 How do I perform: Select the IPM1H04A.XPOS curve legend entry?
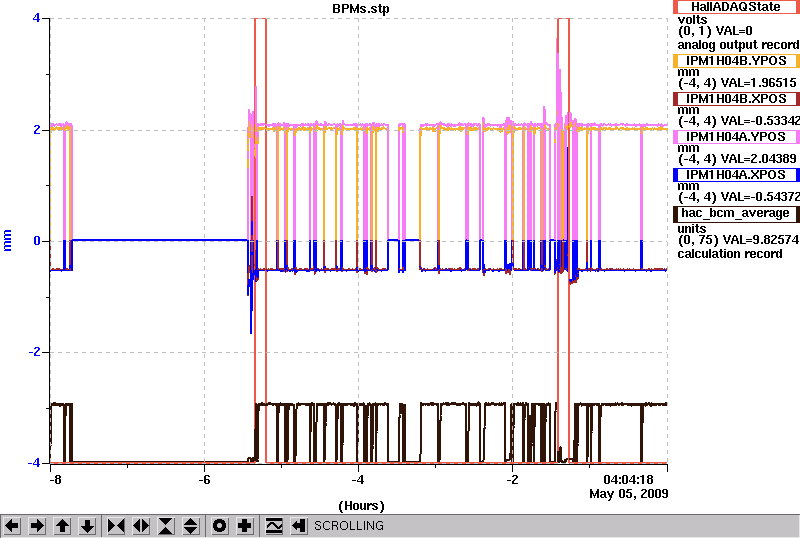click(x=736, y=175)
